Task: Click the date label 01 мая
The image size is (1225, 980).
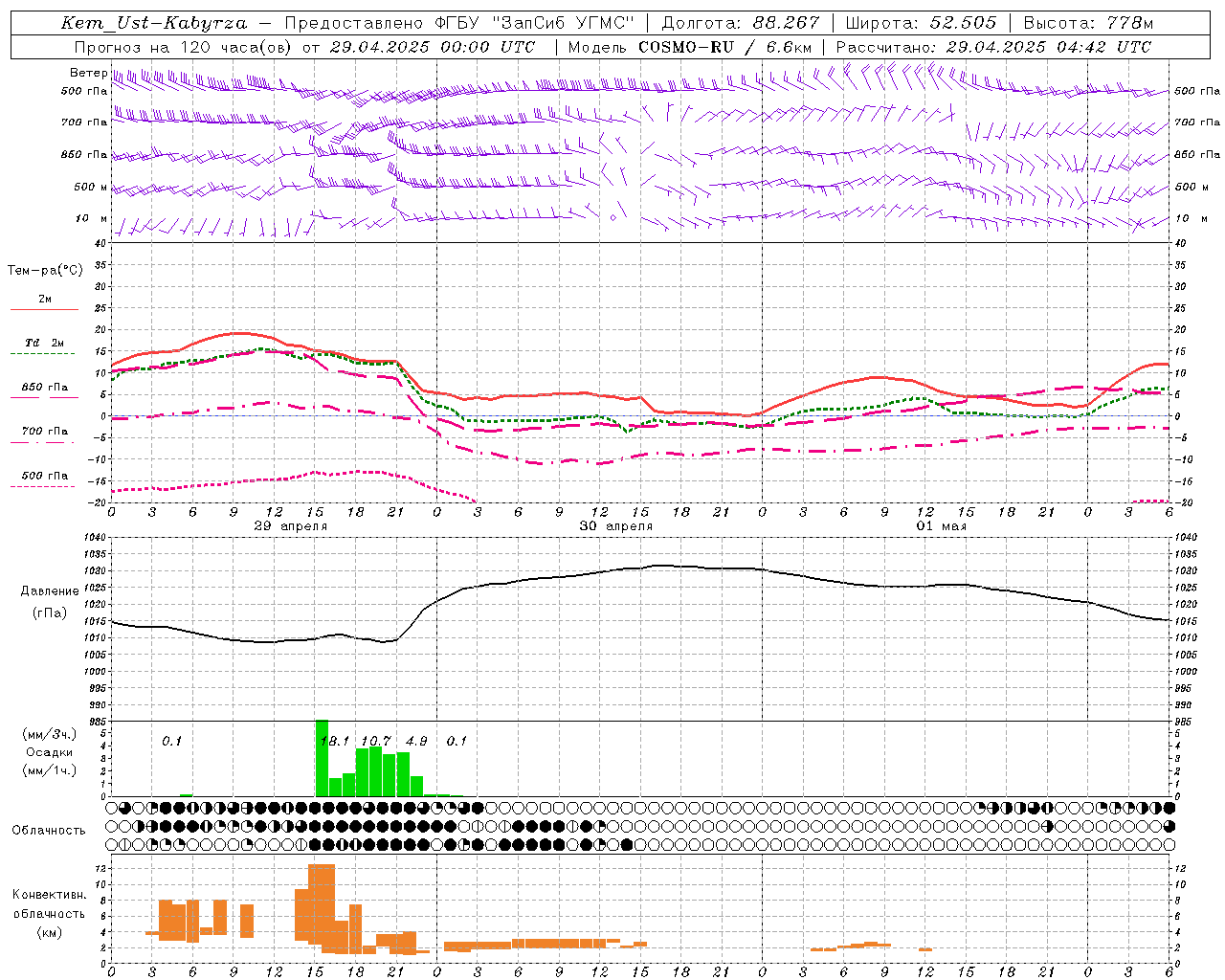Action: (x=942, y=526)
